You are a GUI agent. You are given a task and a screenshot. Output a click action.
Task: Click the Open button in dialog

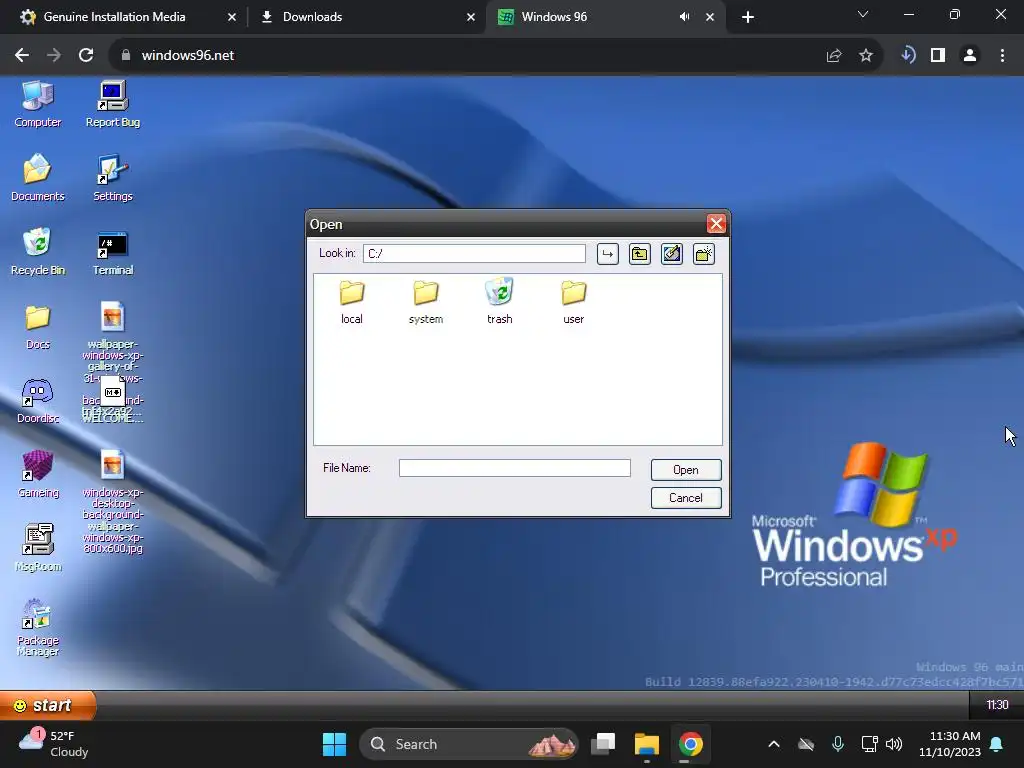[686, 470]
